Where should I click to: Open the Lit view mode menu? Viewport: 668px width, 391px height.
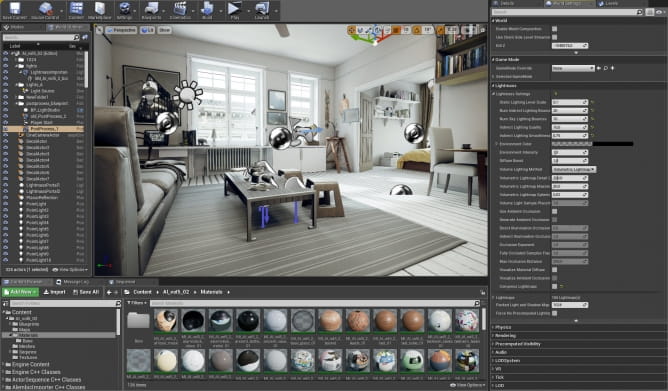click(x=147, y=30)
